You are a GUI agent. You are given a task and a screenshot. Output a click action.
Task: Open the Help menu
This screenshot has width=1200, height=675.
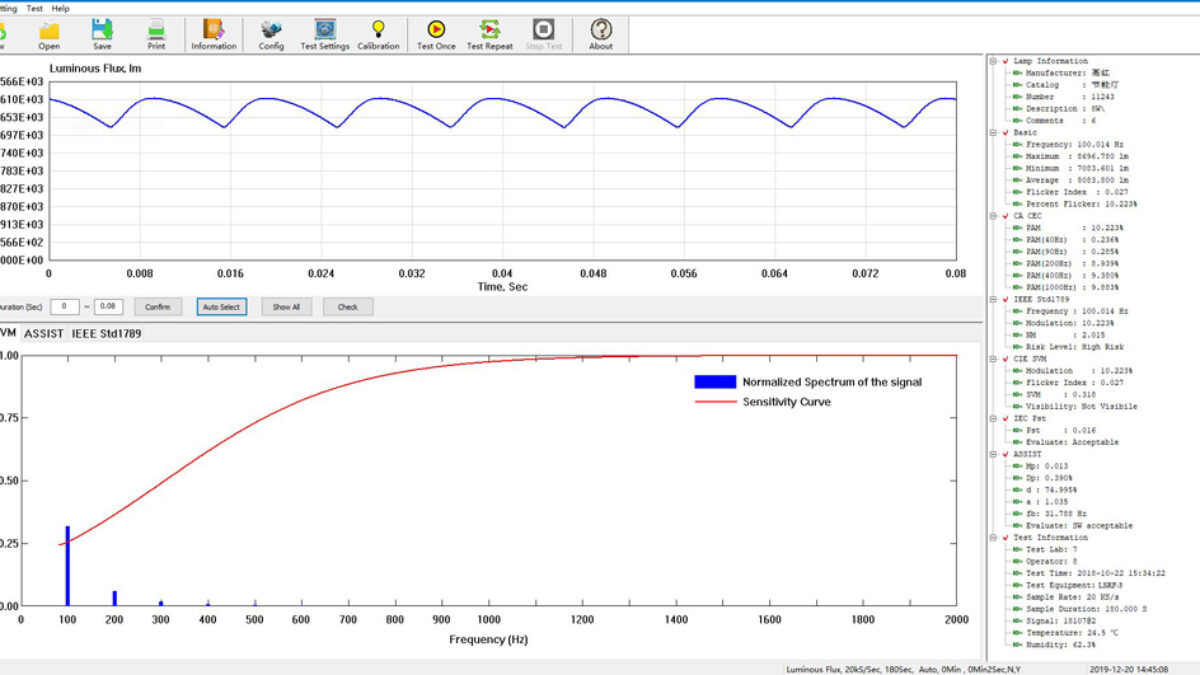61,8
